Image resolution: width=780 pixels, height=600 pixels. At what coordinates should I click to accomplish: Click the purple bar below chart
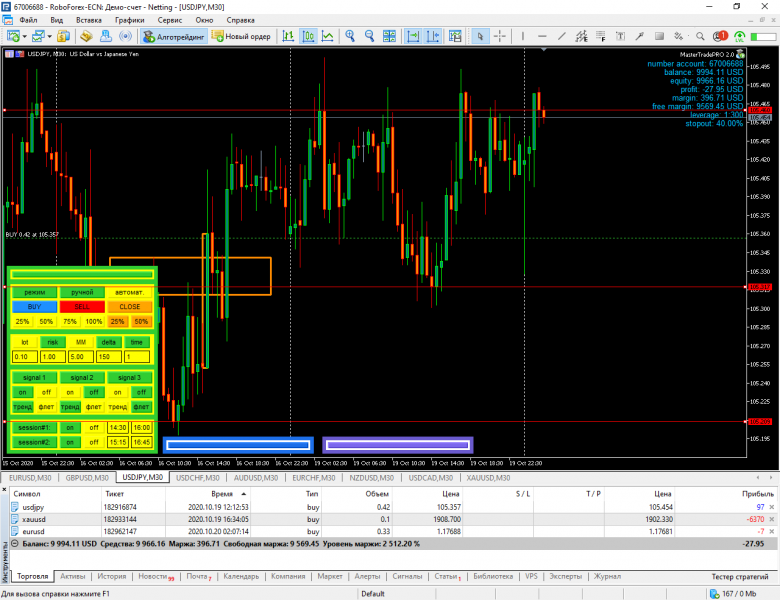tap(397, 445)
